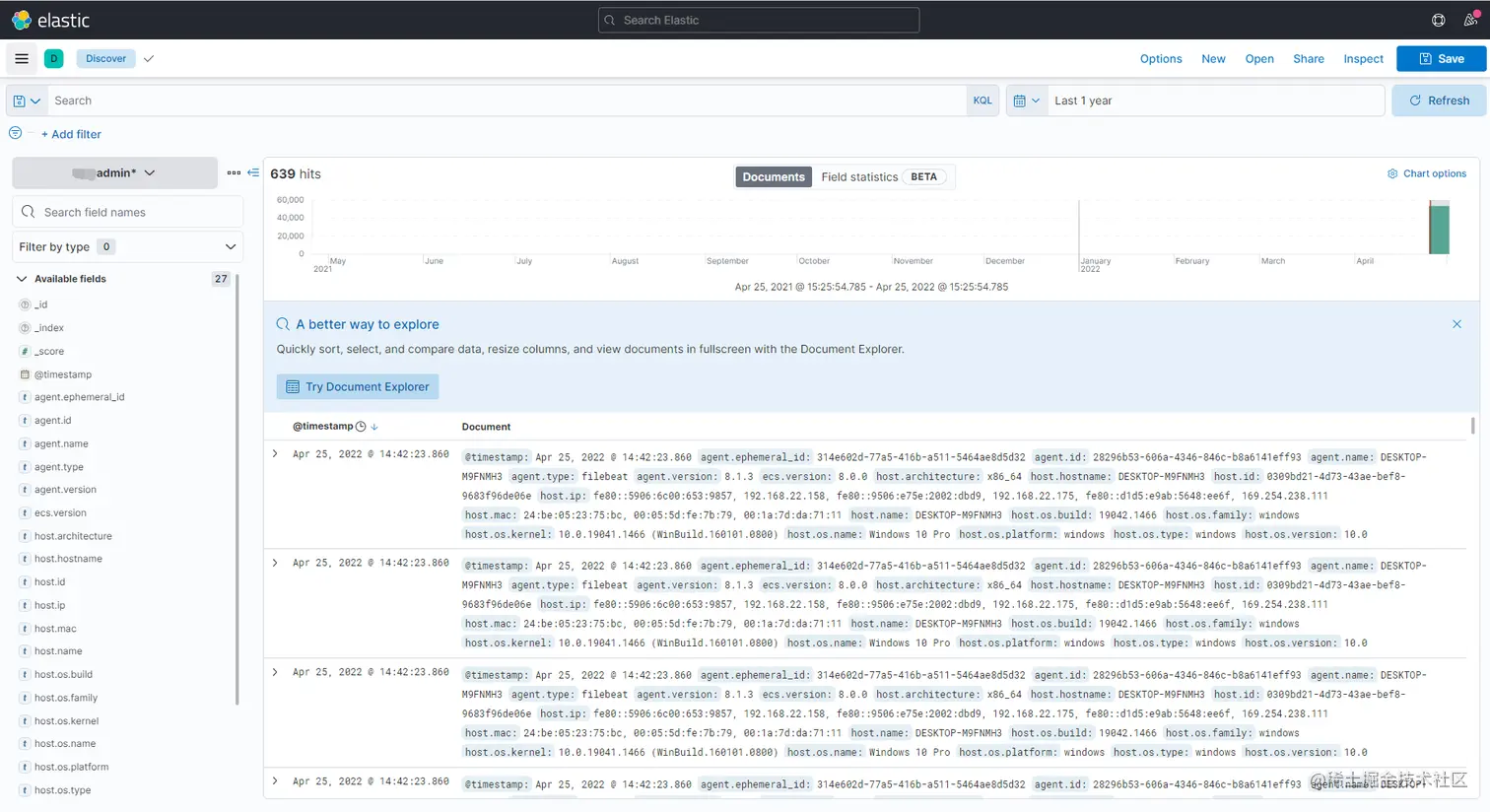Select the agent.ephemeral_id field
This screenshot has width=1490, height=812.
click(80, 397)
